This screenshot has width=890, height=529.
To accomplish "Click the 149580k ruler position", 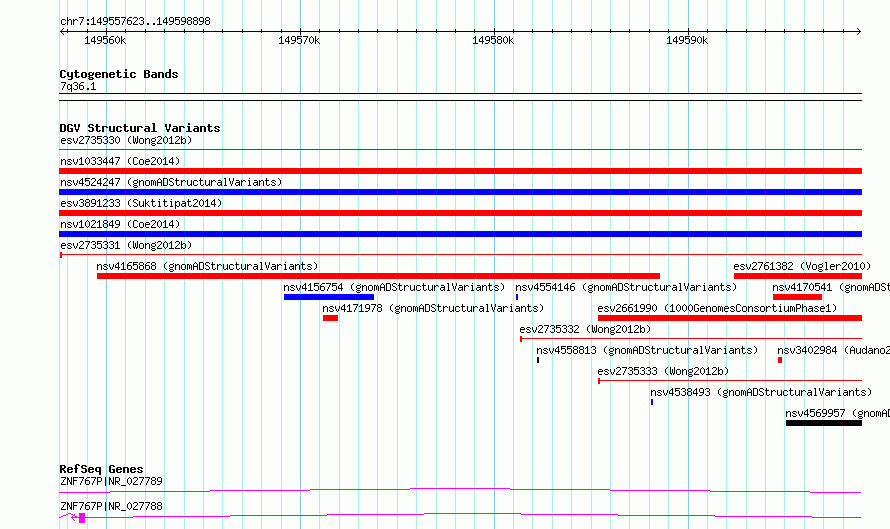I will pos(493,40).
